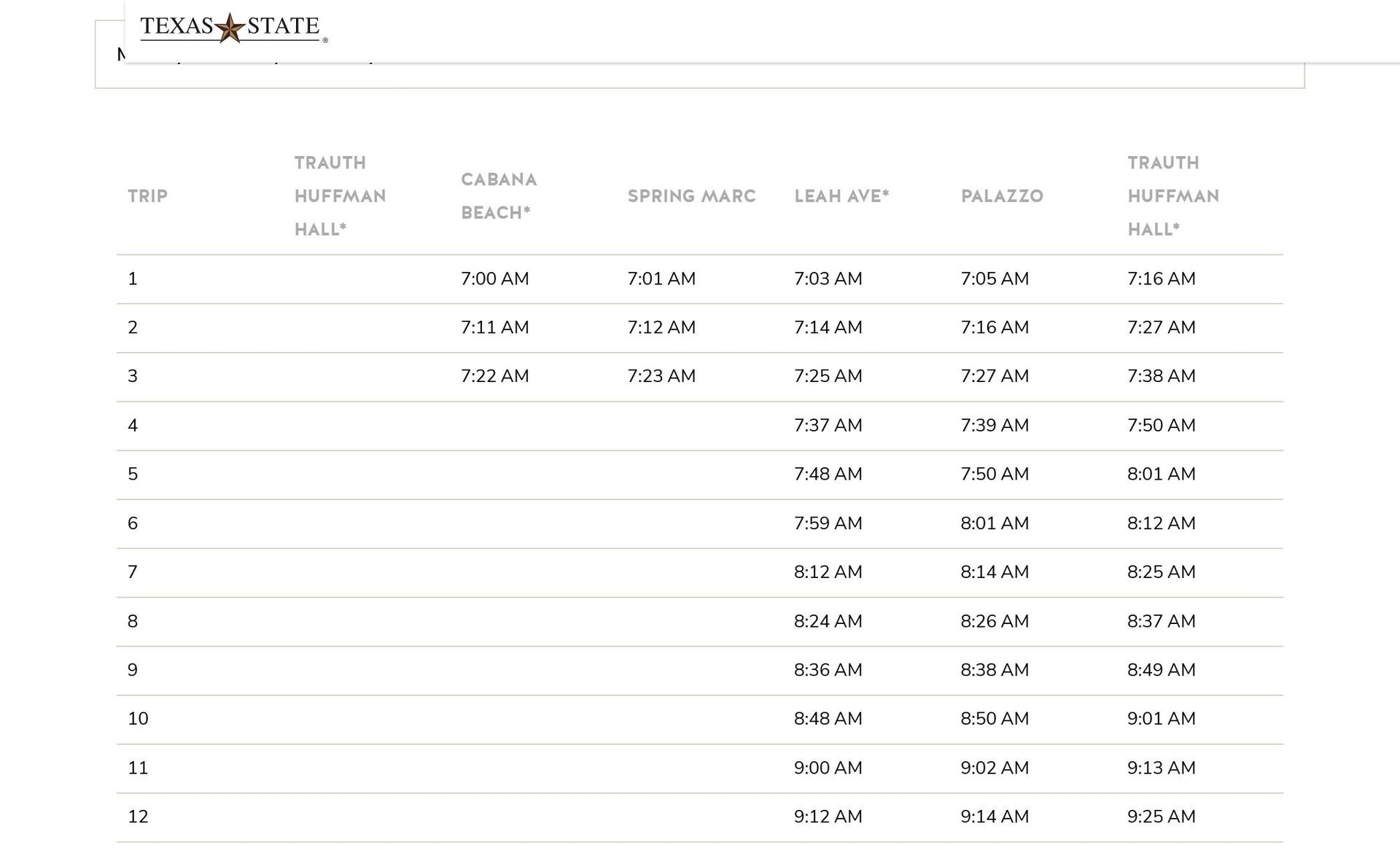Click the first Trauth Huffman Hall header
The height and width of the screenshot is (850, 1400).
coord(340,196)
